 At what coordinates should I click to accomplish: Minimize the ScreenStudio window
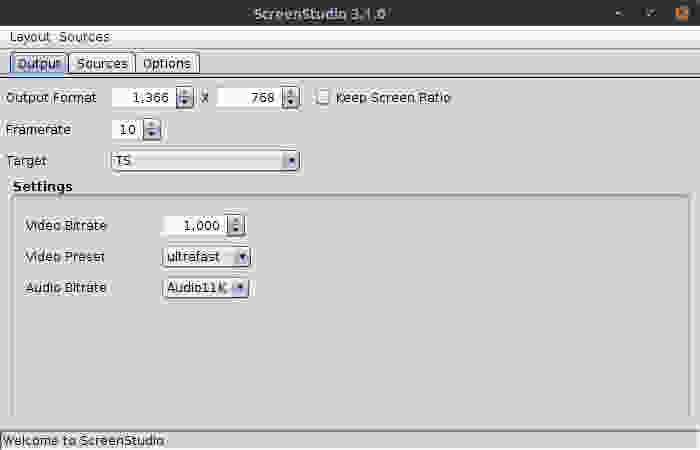619,13
